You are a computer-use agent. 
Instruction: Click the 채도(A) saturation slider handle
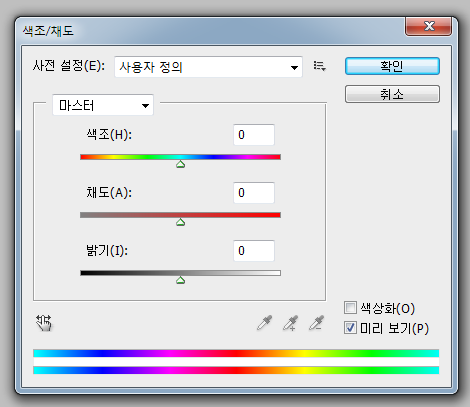[180, 222]
